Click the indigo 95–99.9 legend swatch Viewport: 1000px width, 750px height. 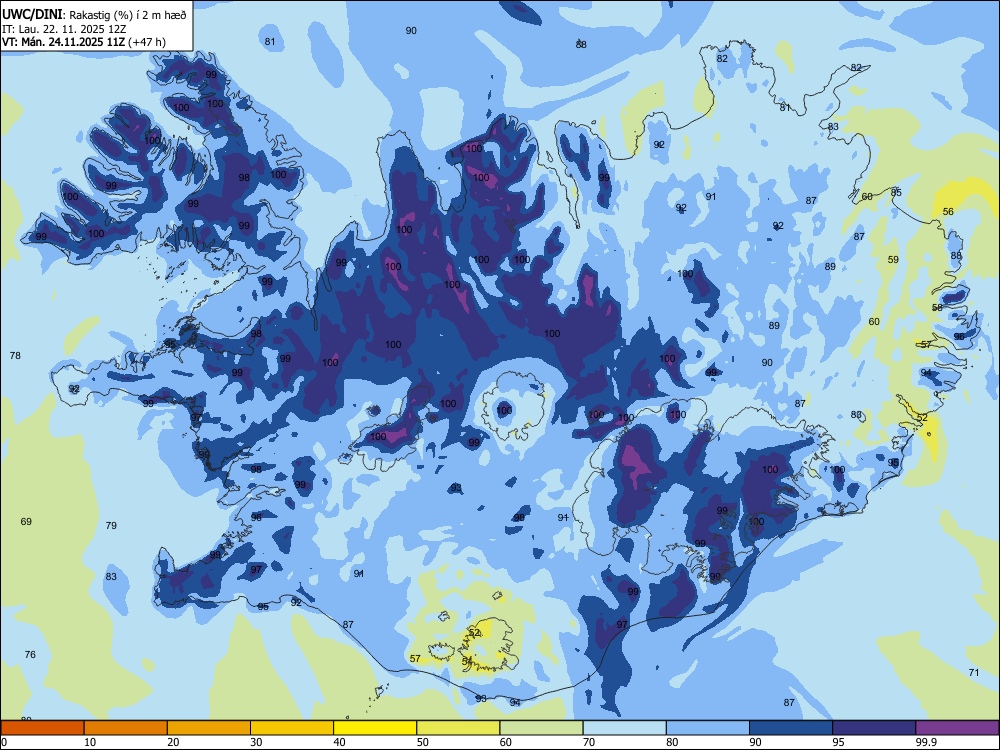874,728
